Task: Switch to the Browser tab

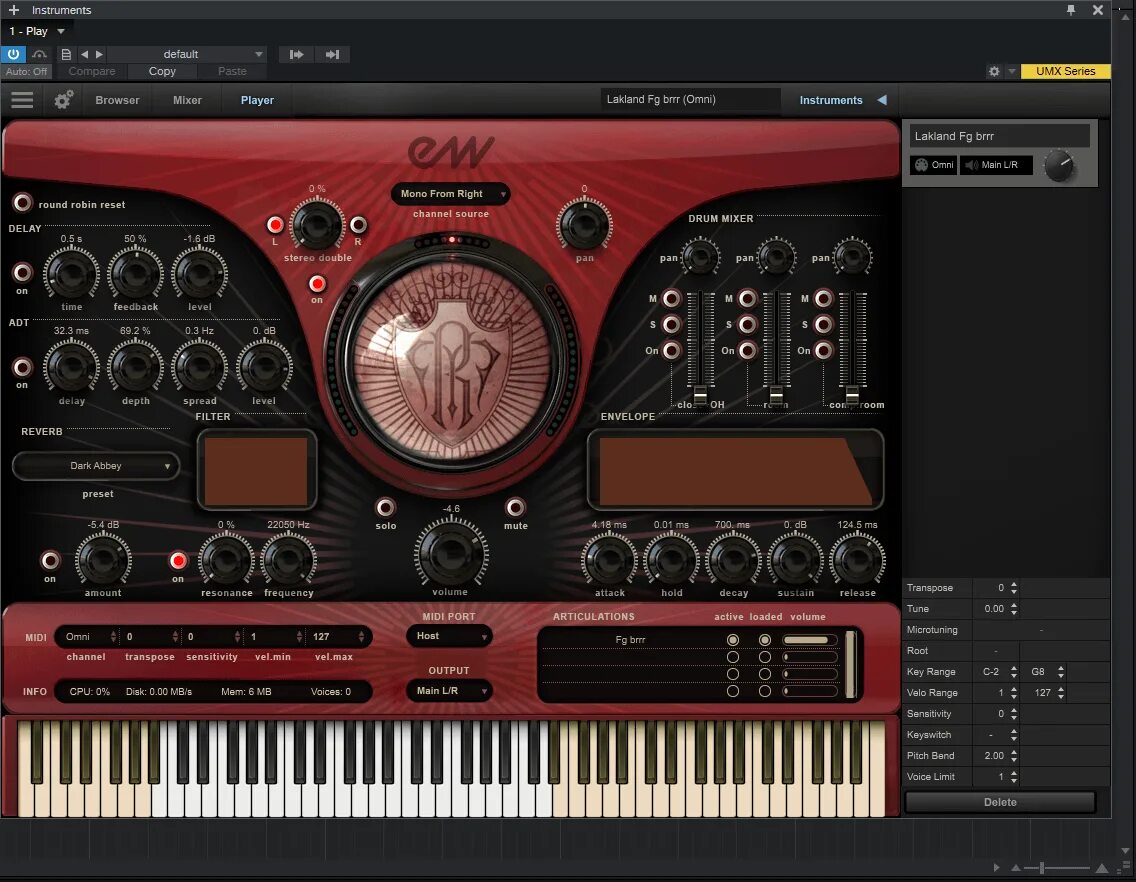Action: tap(117, 100)
